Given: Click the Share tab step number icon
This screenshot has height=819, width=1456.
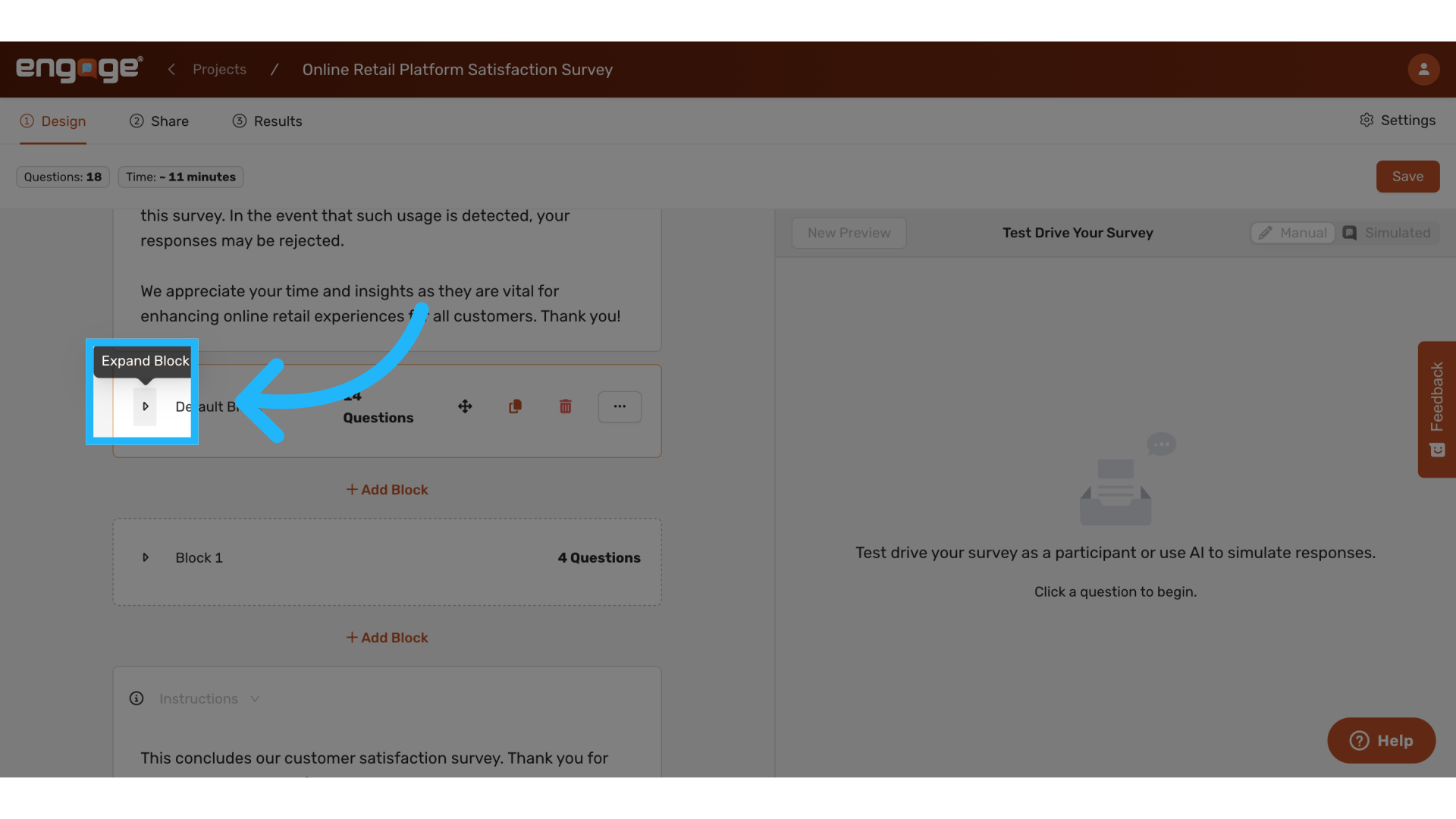Looking at the screenshot, I should pos(136,121).
